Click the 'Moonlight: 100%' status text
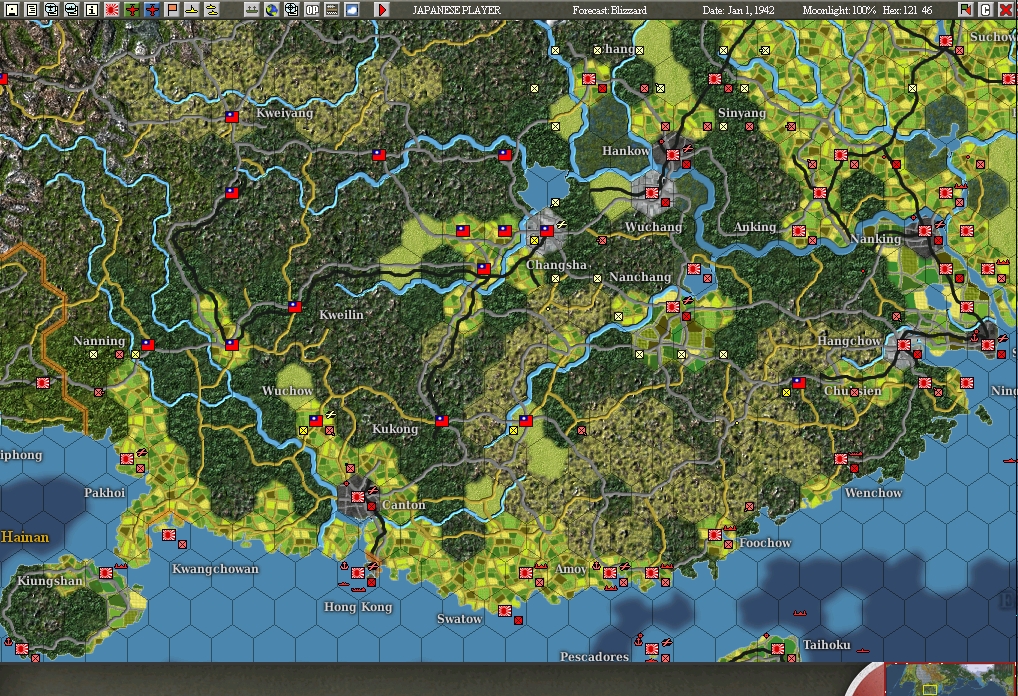 pos(839,10)
